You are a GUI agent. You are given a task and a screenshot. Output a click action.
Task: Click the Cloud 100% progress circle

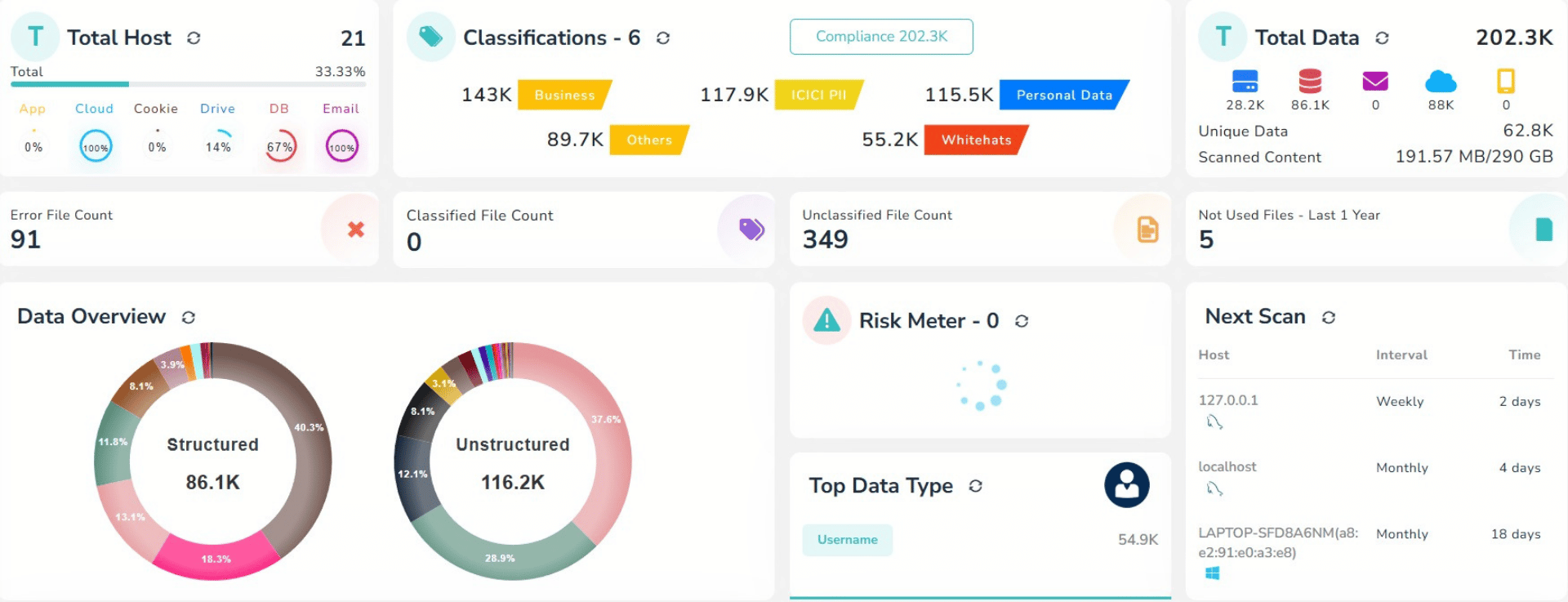coord(96,147)
